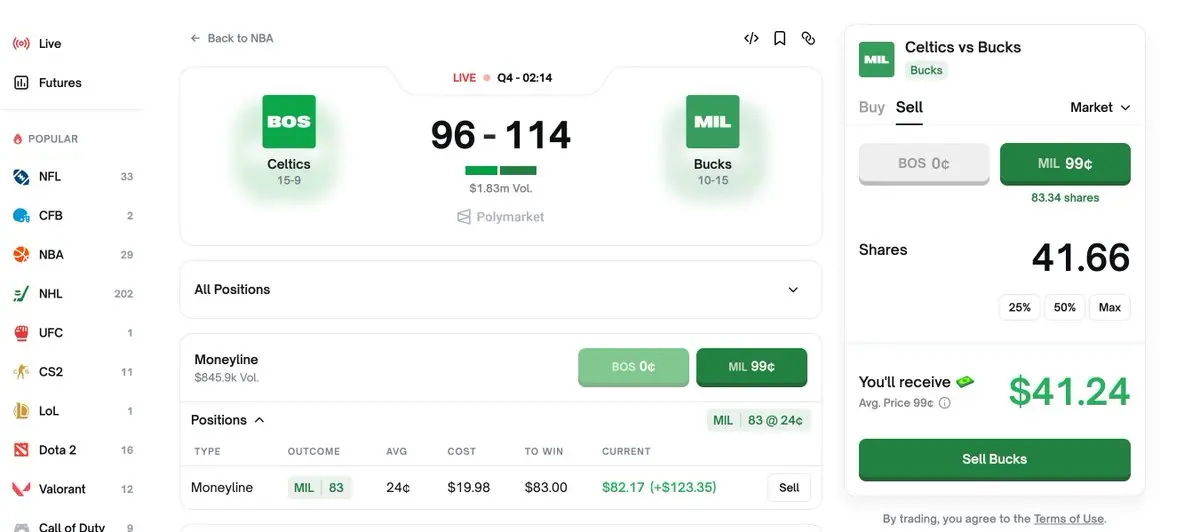Click the MIL 83 outcome chip
This screenshot has width=1200, height=532.
319,488
